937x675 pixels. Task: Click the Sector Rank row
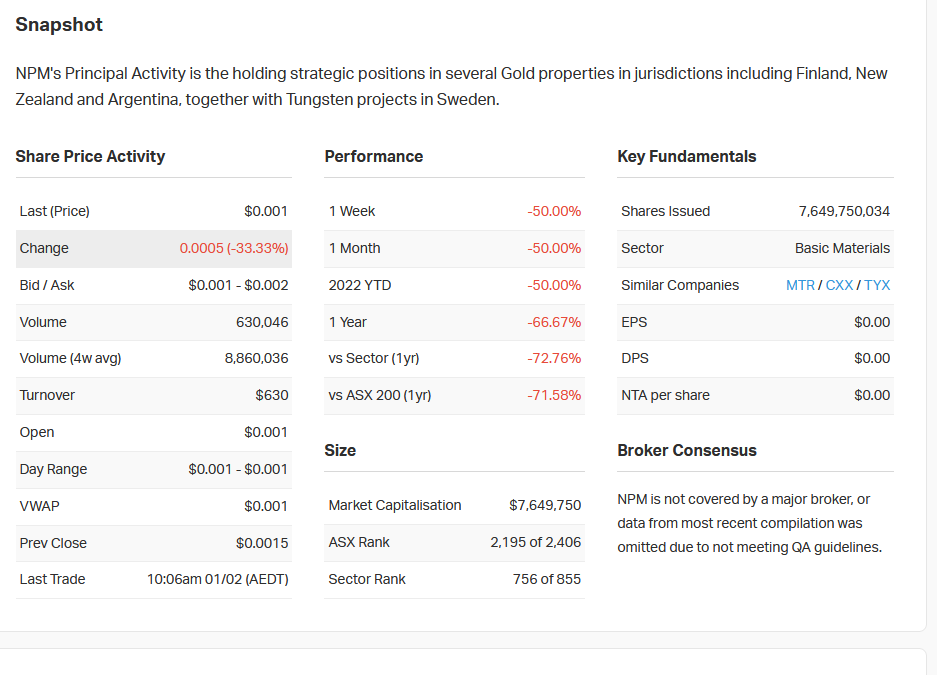tap(454, 579)
